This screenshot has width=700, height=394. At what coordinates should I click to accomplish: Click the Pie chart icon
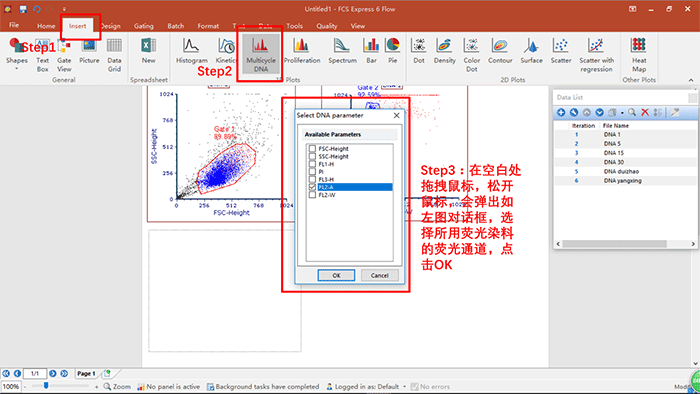coord(392,51)
